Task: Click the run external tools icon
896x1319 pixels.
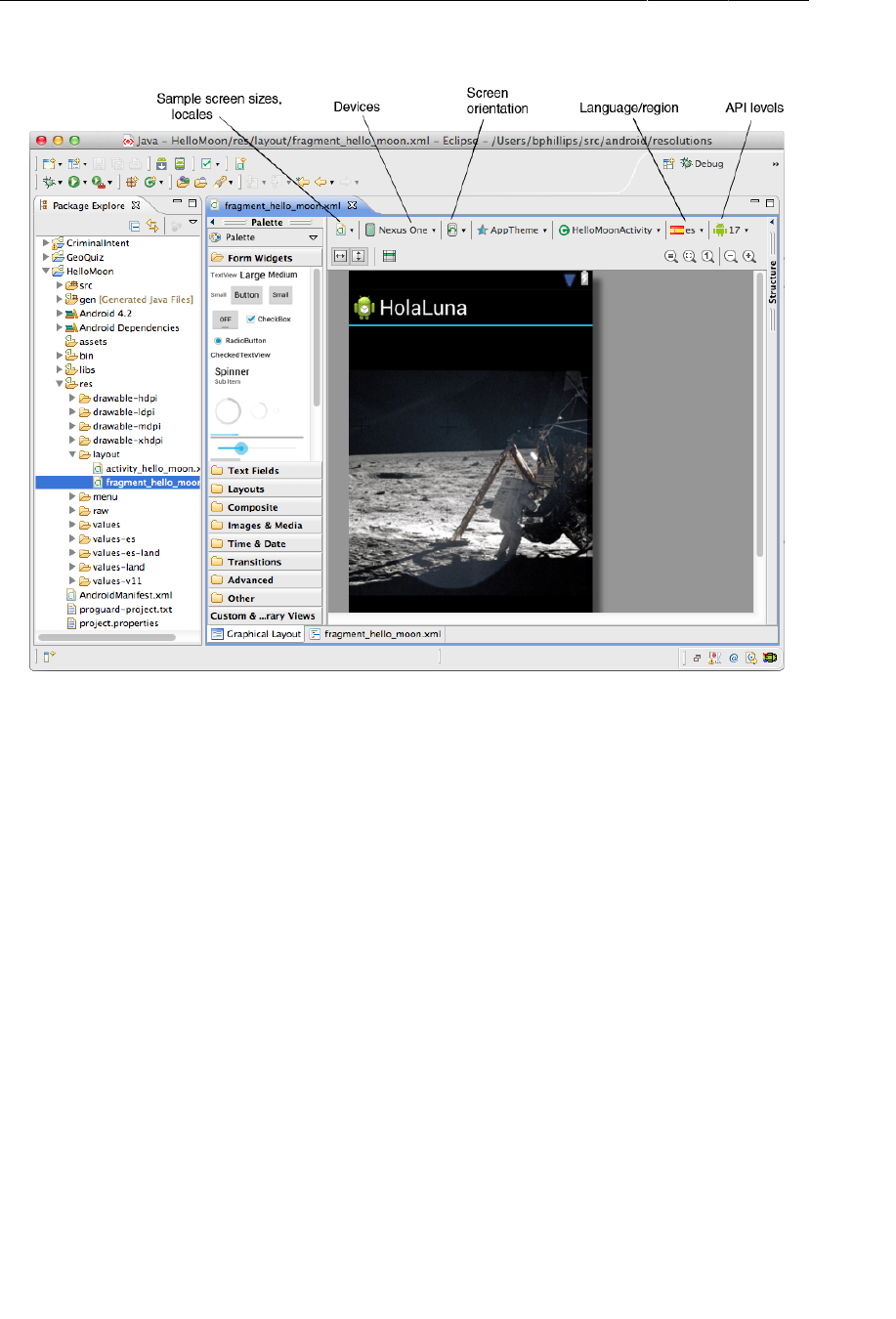Action: (99, 182)
